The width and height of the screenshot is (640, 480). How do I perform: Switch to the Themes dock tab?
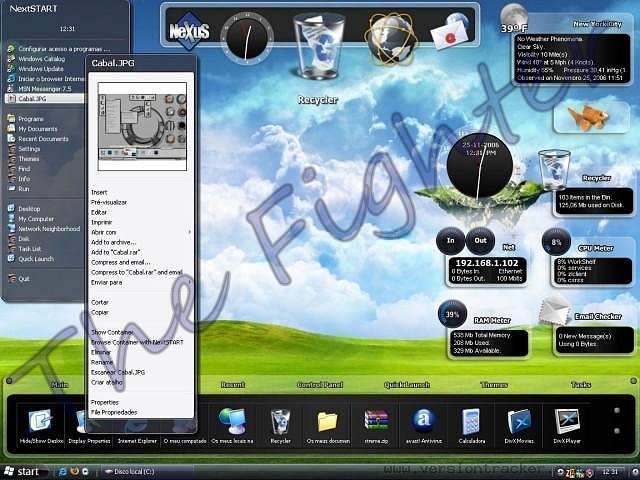[x=494, y=384]
